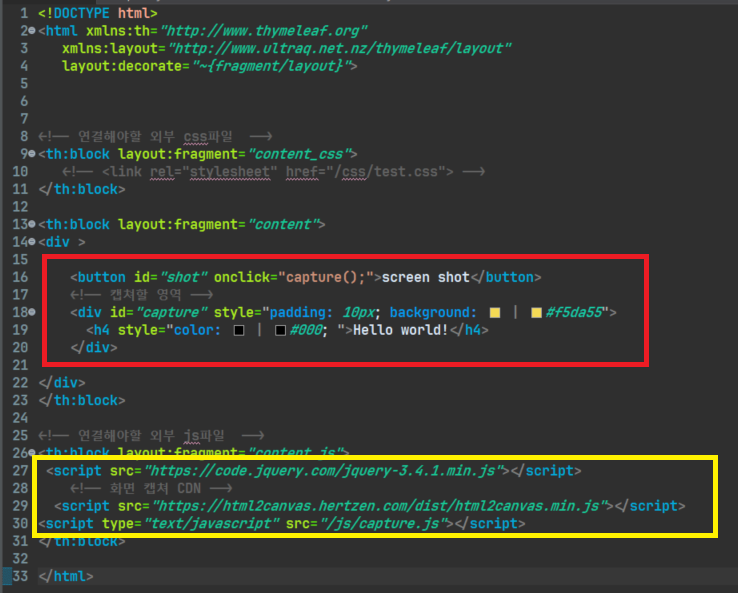Place cursor on "content_css" fragment value
Screen dimensions: 738x593
(299, 154)
